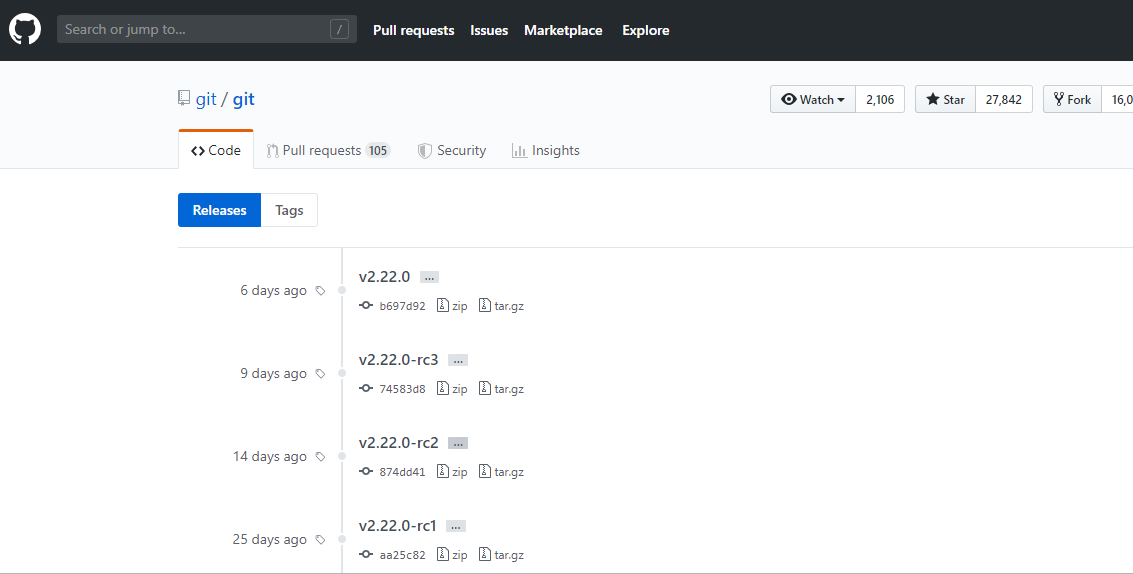
Task: Open the Watch dropdown menu
Action: (813, 99)
